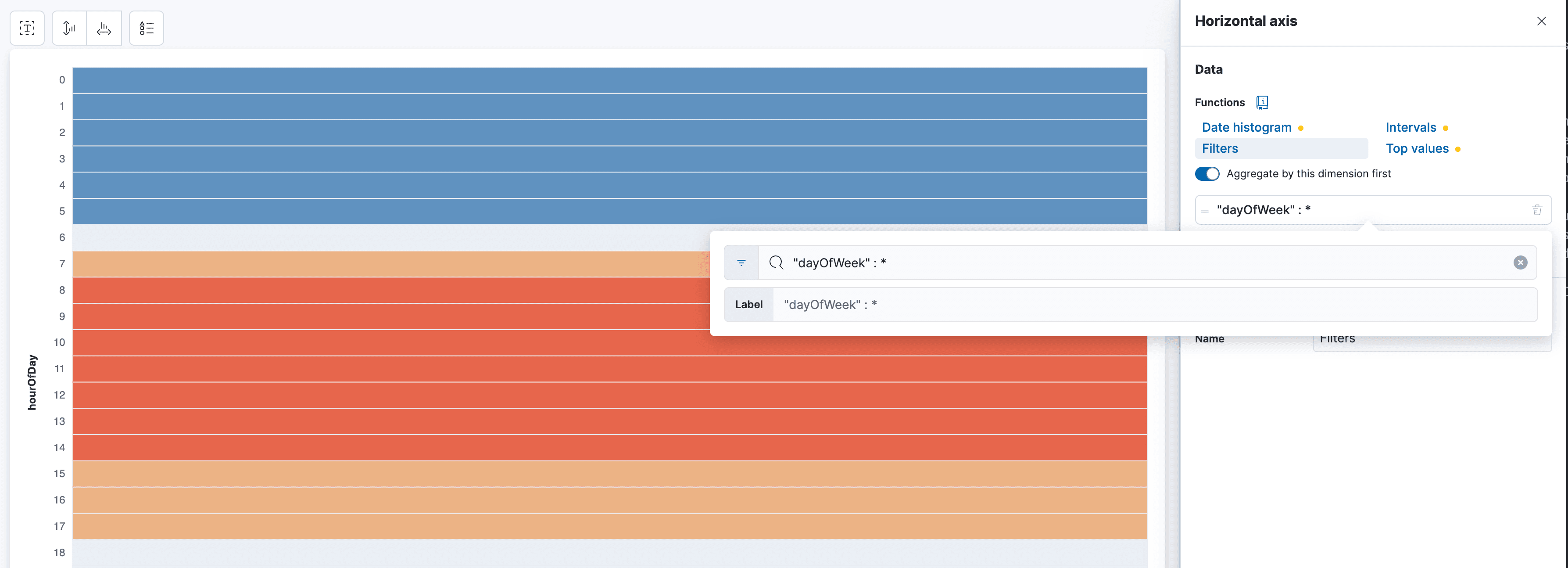1568x568 pixels.
Task: Open the left axis settings icon
Action: (x=69, y=28)
